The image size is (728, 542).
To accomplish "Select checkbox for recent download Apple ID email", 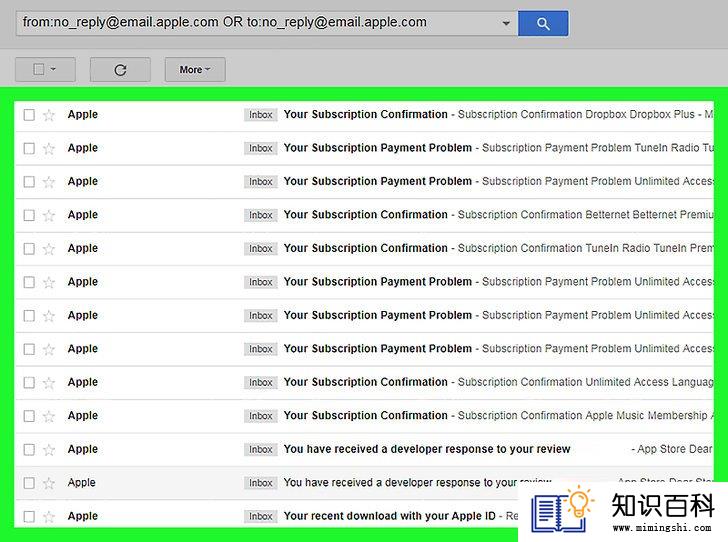I will (x=29, y=516).
